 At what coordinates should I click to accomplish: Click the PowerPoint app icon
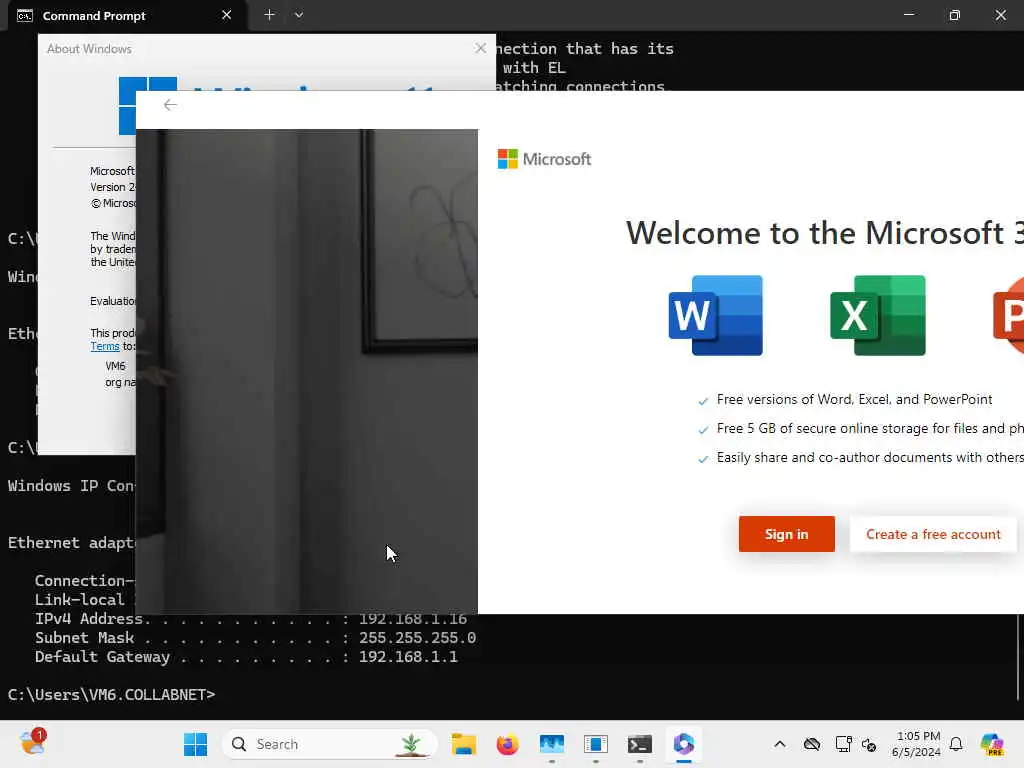pyautogui.click(x=1008, y=315)
